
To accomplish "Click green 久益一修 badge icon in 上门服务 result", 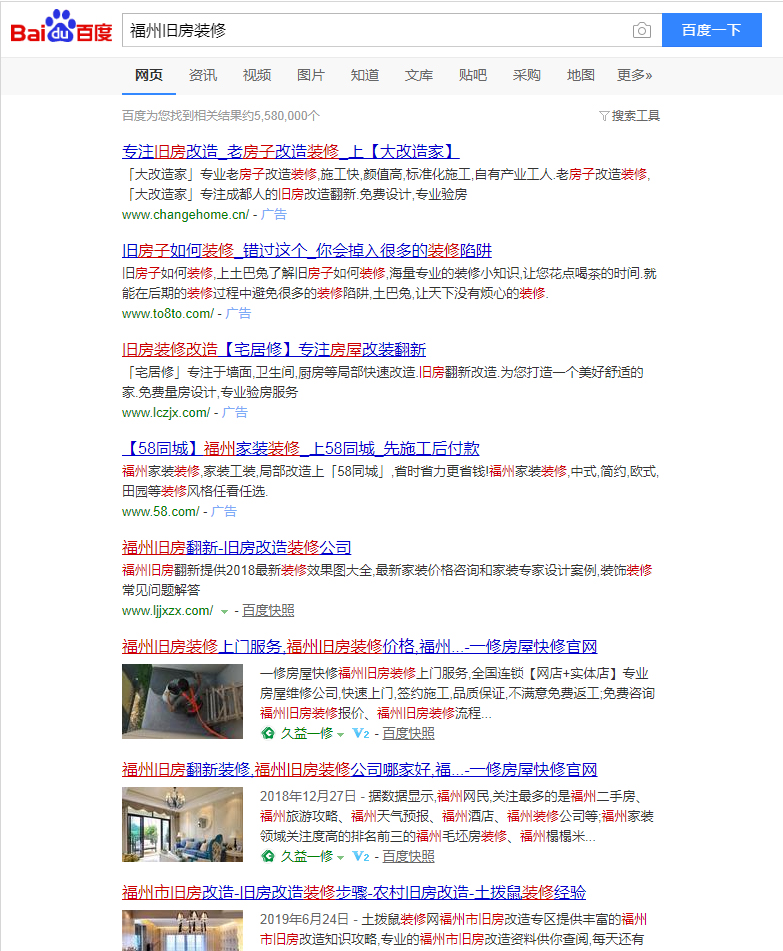I will 267,733.
